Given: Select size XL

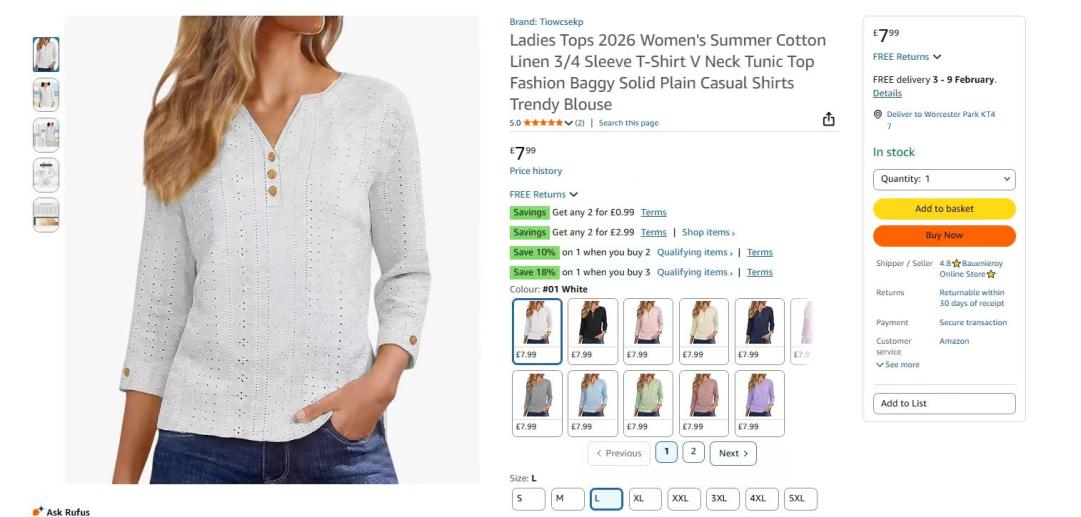Looking at the screenshot, I should [x=645, y=499].
